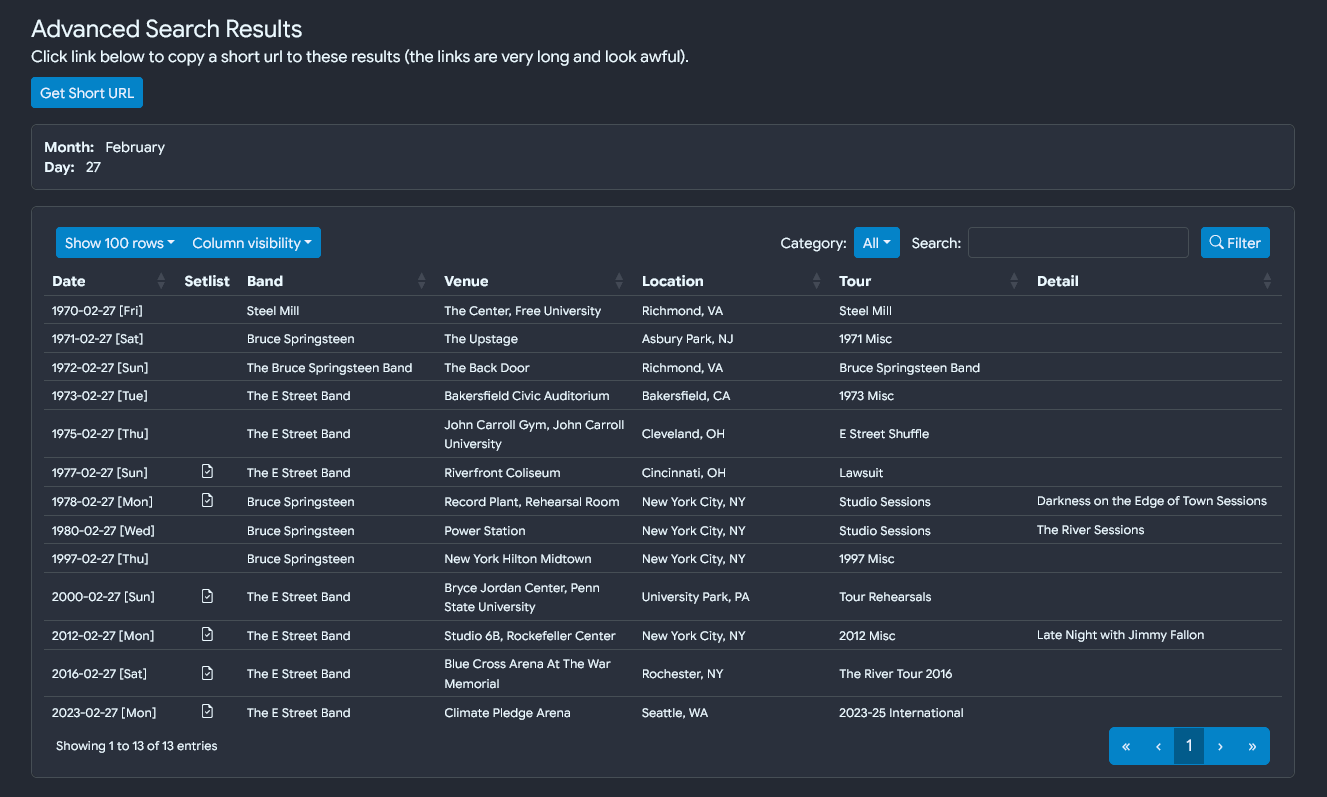This screenshot has height=797, width=1327.
Task: Open the Category All dropdown
Action: click(x=876, y=243)
